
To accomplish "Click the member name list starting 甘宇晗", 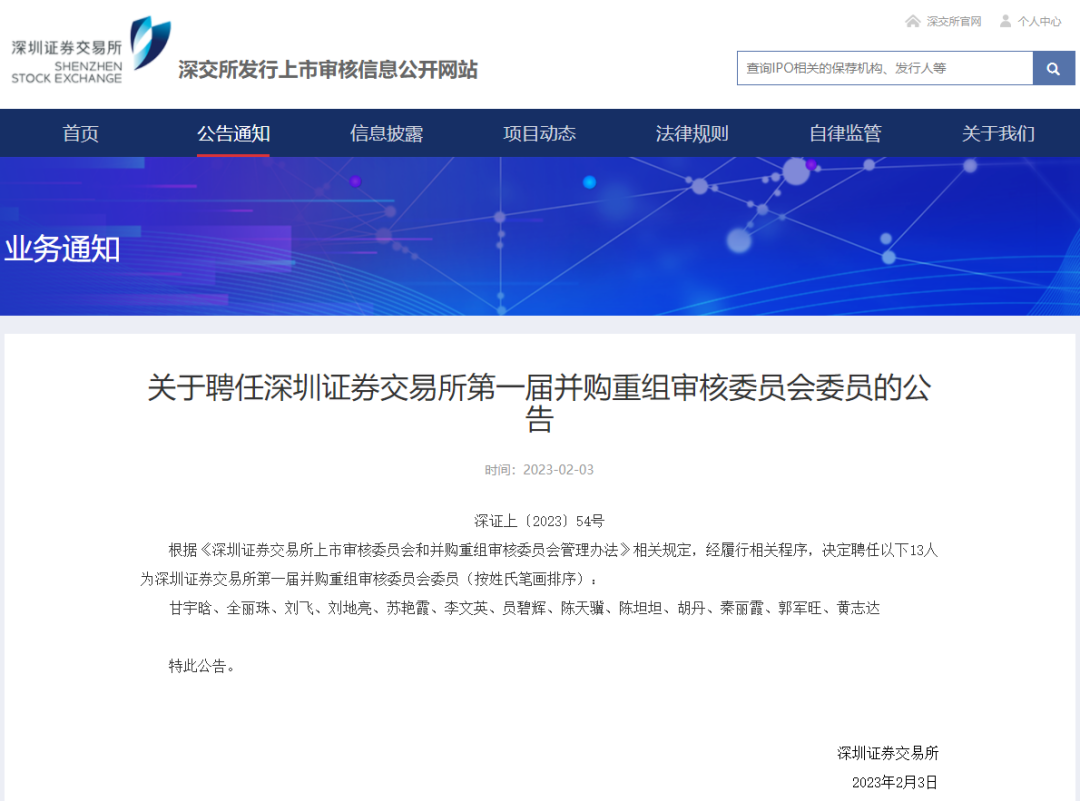I will tap(524, 608).
